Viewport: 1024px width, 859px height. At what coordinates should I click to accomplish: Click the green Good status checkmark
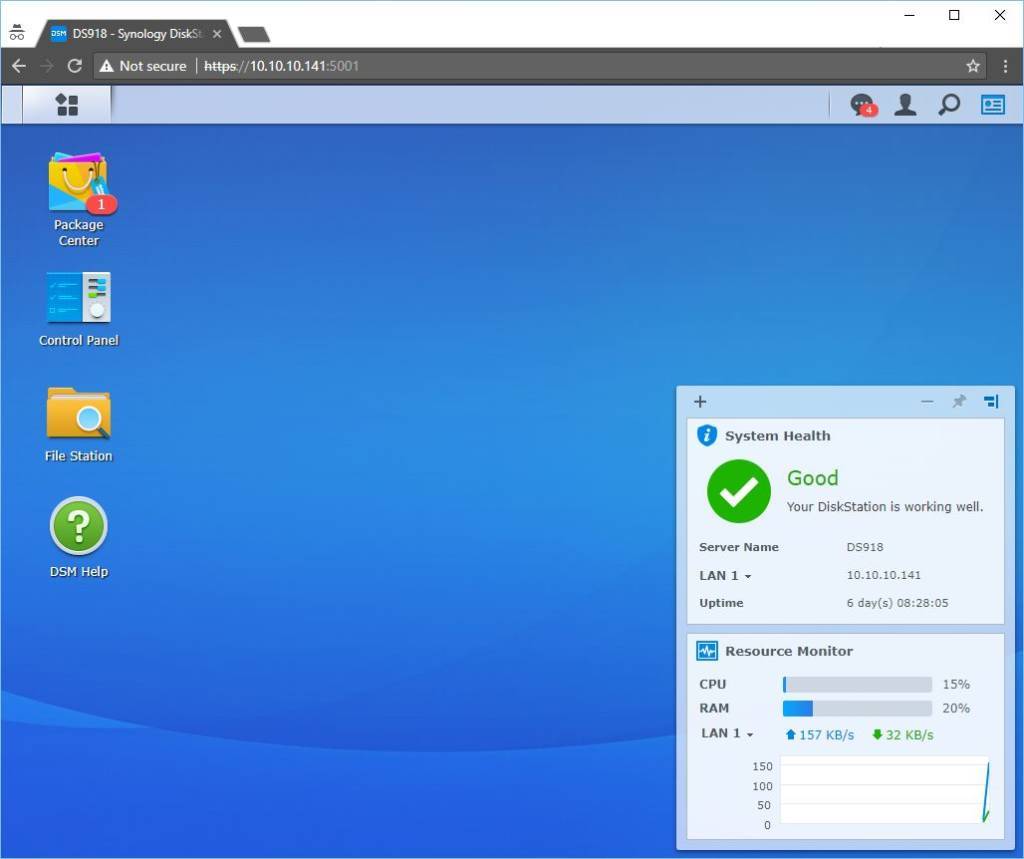739,491
